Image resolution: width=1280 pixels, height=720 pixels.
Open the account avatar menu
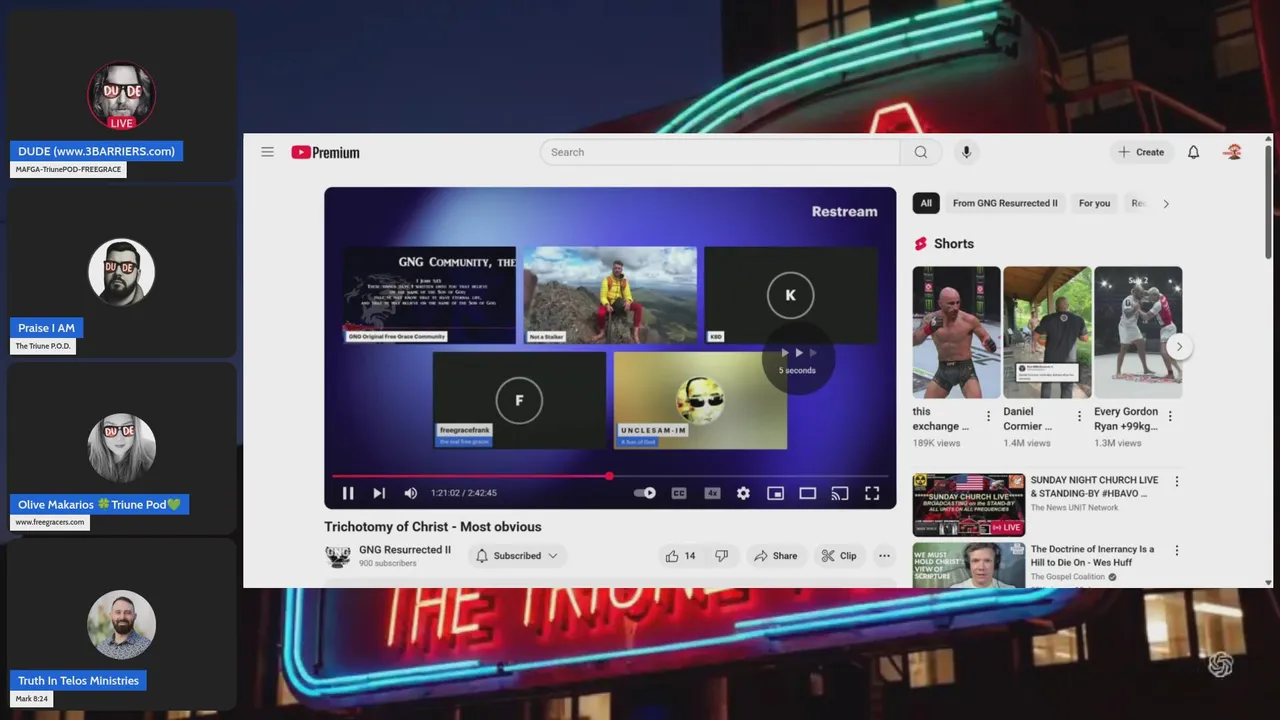[1233, 152]
